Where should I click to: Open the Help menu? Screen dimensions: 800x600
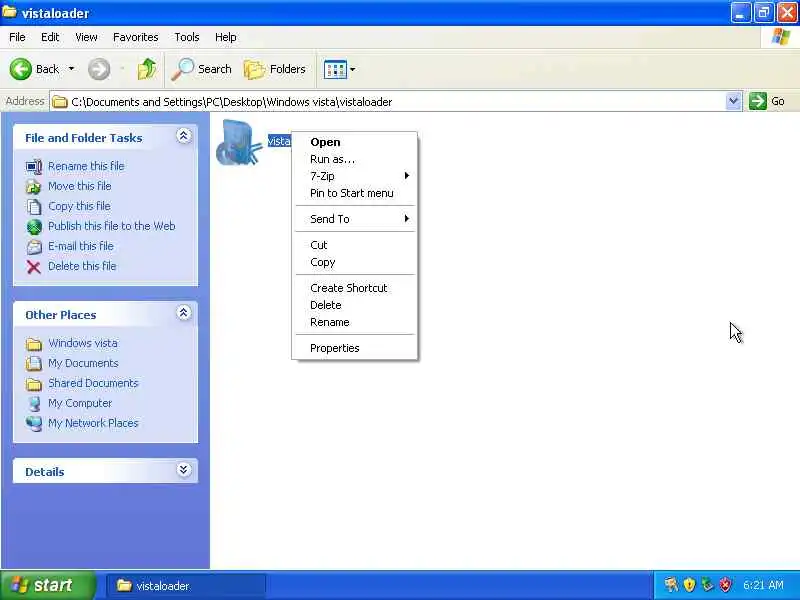pos(226,37)
